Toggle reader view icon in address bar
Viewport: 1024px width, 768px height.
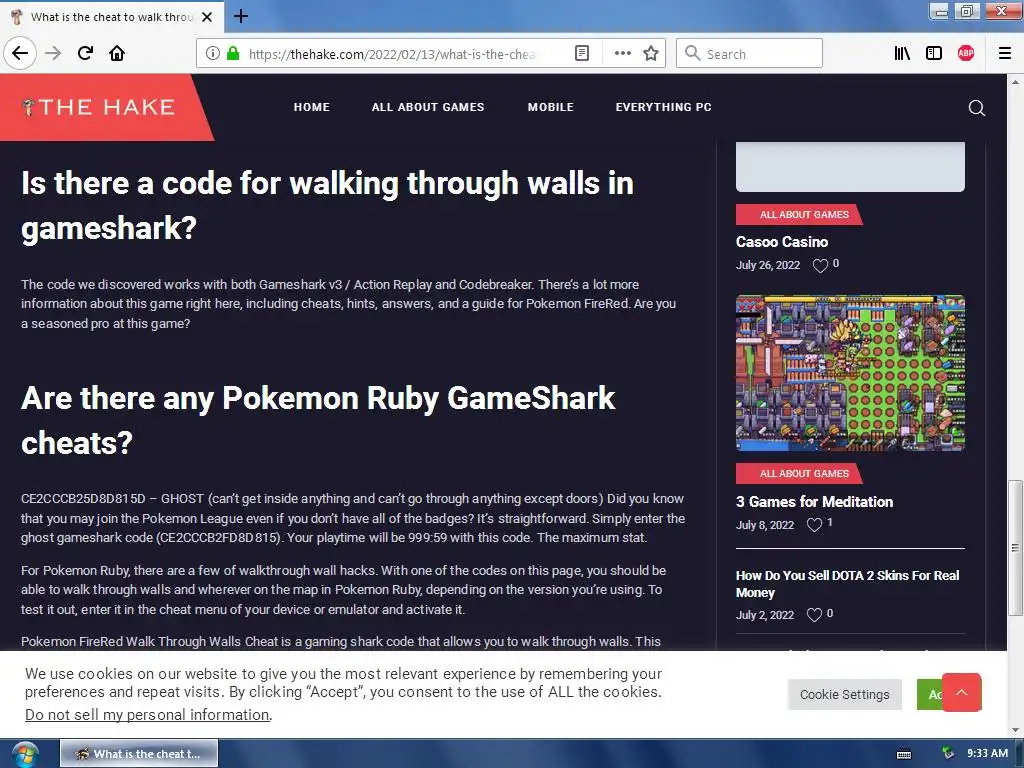coord(582,53)
